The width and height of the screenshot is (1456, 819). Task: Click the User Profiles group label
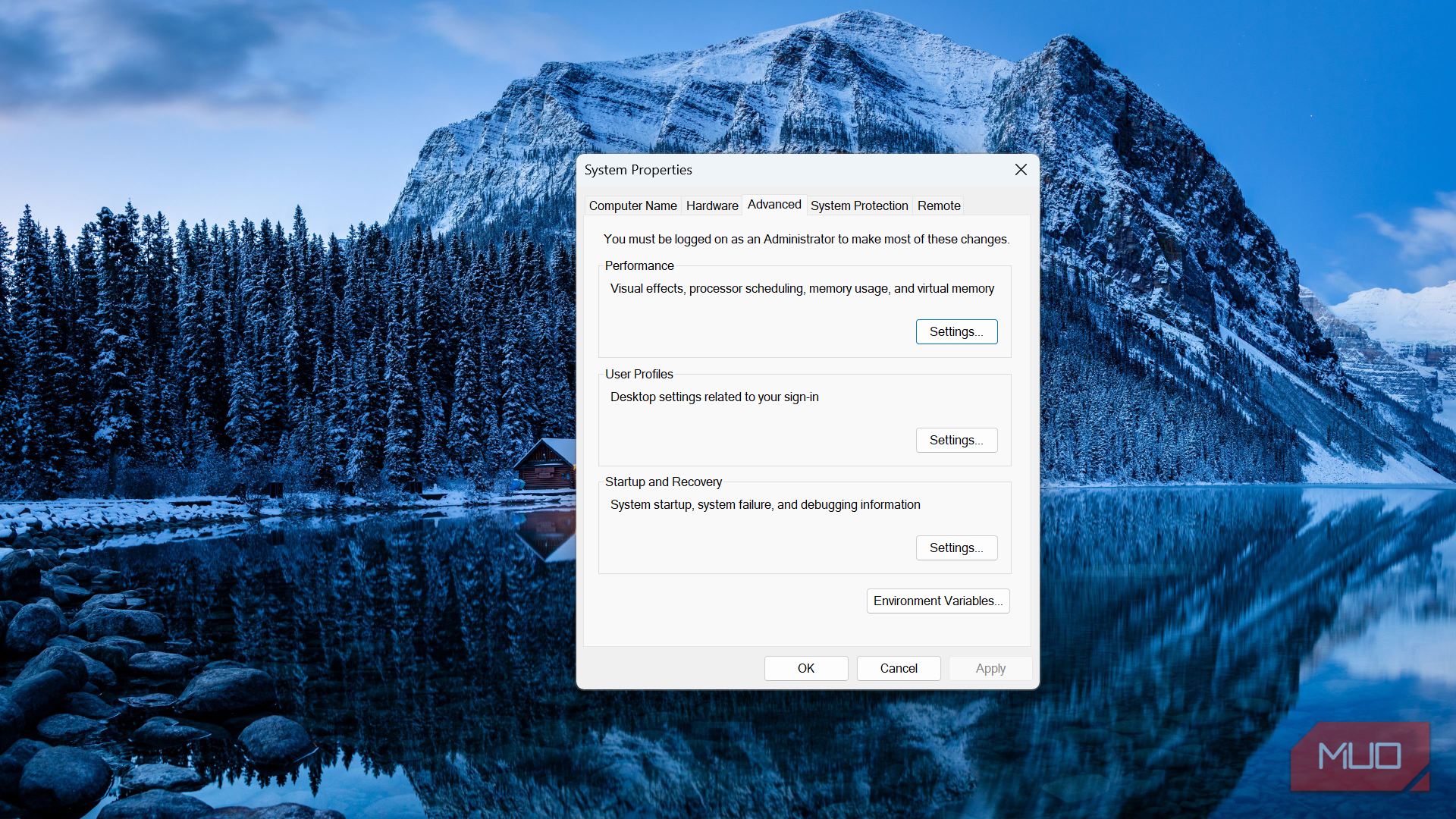(x=639, y=374)
